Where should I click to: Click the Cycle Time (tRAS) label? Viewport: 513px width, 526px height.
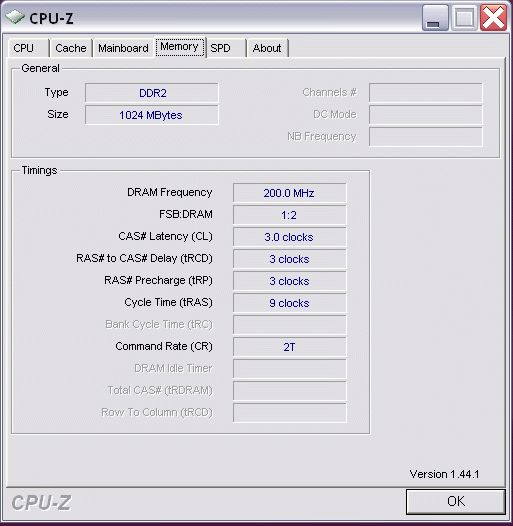click(x=168, y=302)
